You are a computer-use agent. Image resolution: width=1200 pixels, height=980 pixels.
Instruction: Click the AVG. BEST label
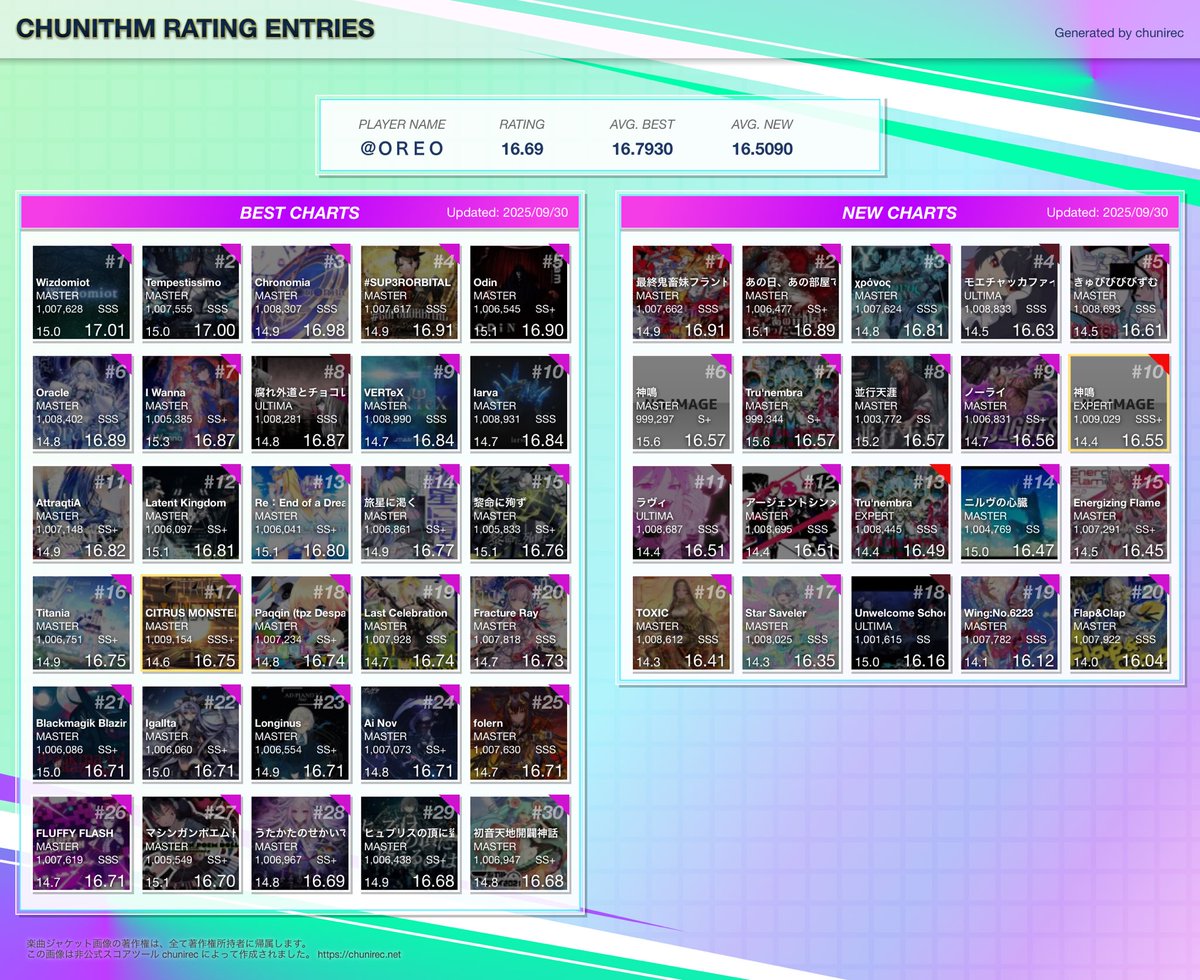(x=642, y=125)
